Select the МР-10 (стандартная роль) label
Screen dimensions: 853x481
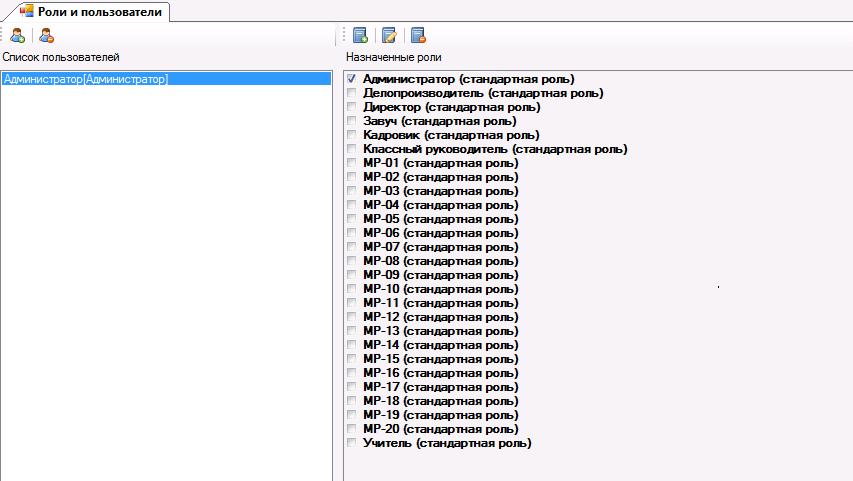point(441,289)
